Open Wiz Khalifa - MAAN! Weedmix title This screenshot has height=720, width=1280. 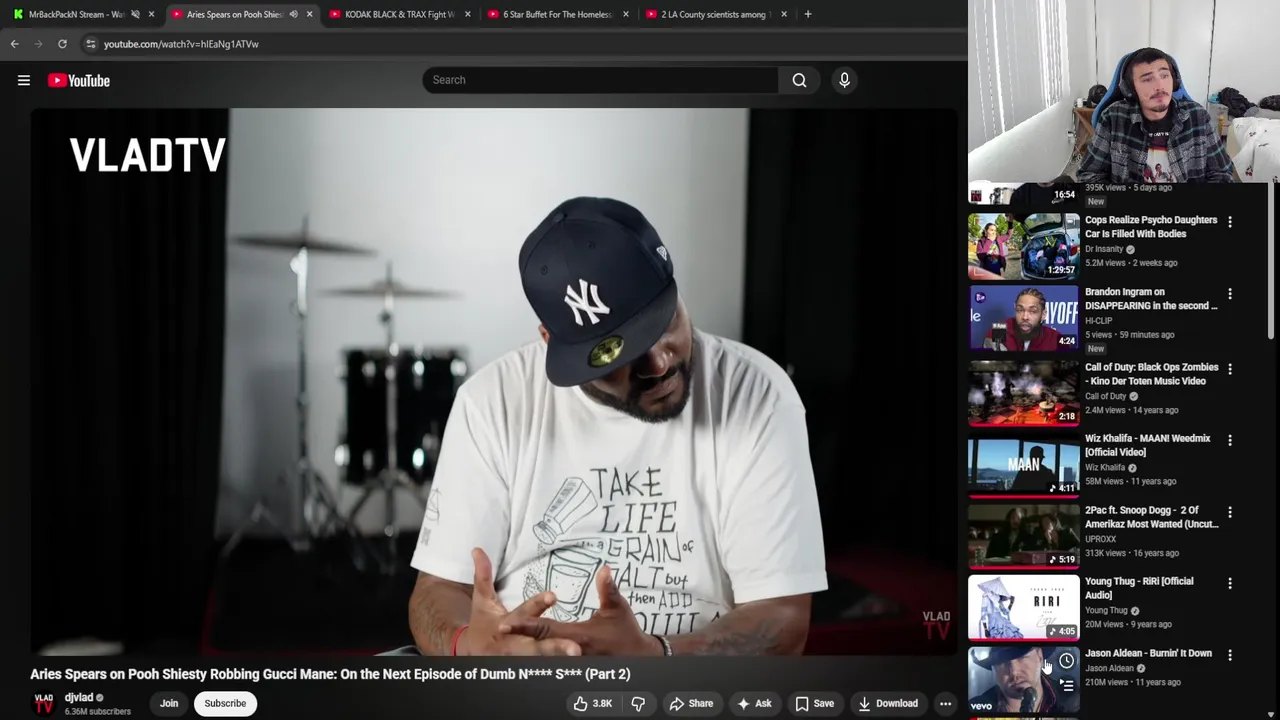[1147, 445]
